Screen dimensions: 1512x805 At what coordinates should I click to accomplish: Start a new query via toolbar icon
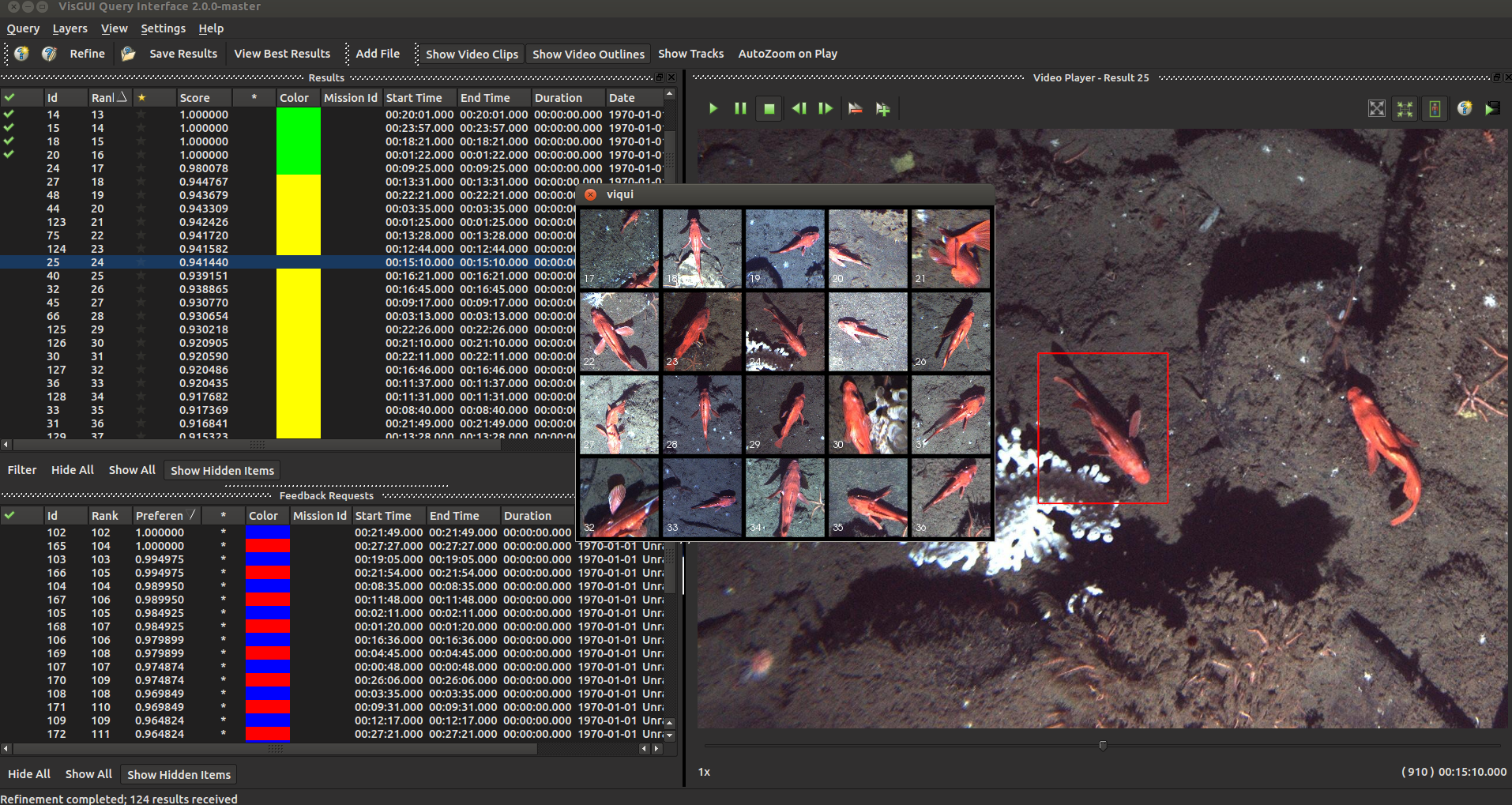22,54
